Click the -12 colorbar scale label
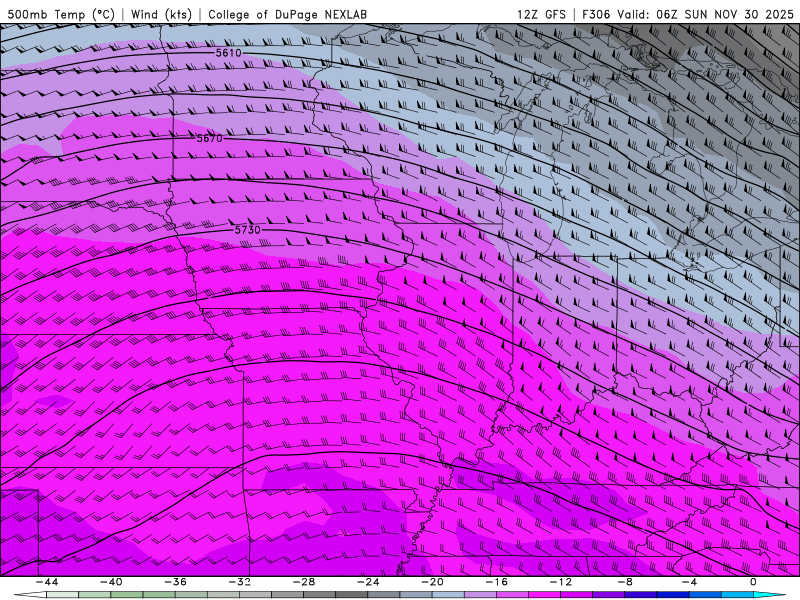 561,582
